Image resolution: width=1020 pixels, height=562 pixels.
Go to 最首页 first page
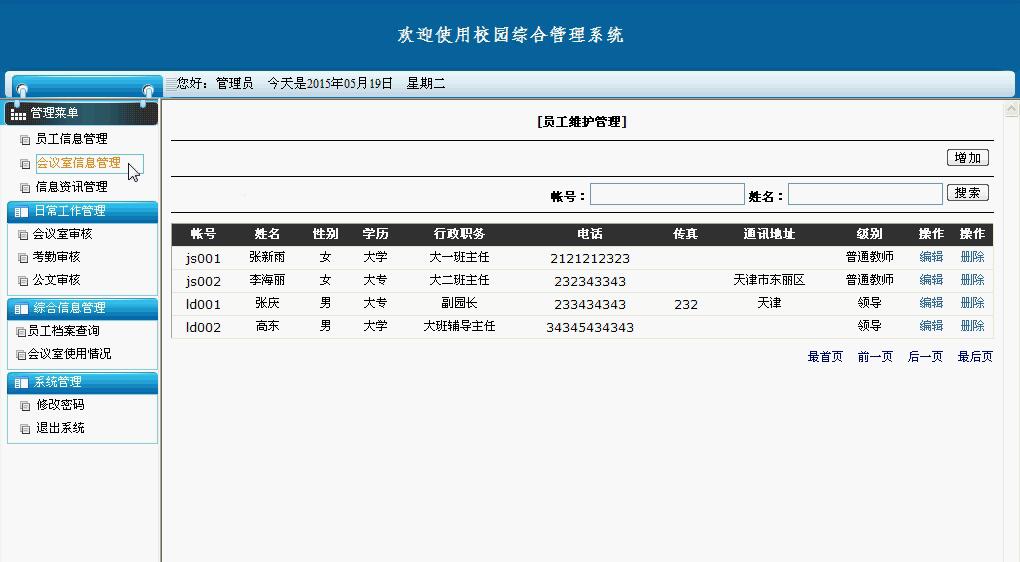[x=825, y=356]
